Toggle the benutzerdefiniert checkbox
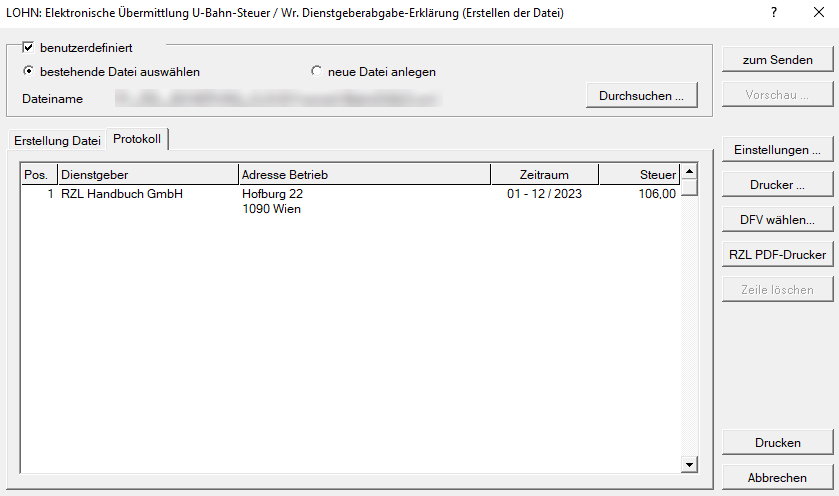This screenshot has height=496, width=839. pos(28,48)
